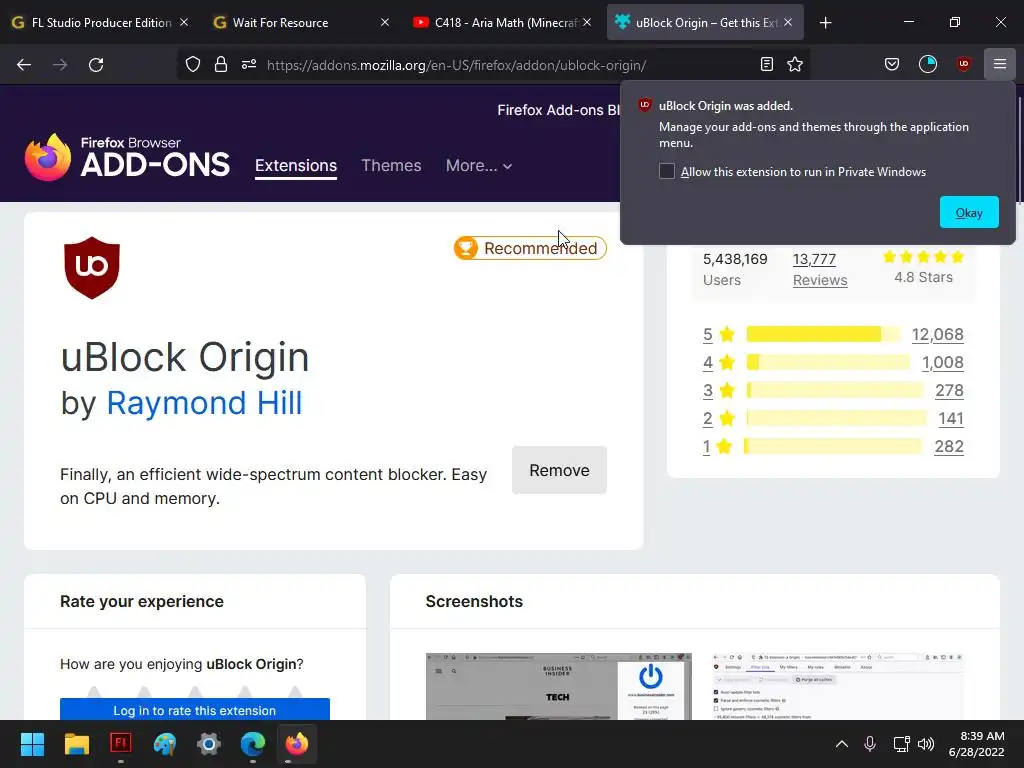Screen dimensions: 1024x768
Task: Click Okay in the uBlock added popup
Action: (x=969, y=212)
